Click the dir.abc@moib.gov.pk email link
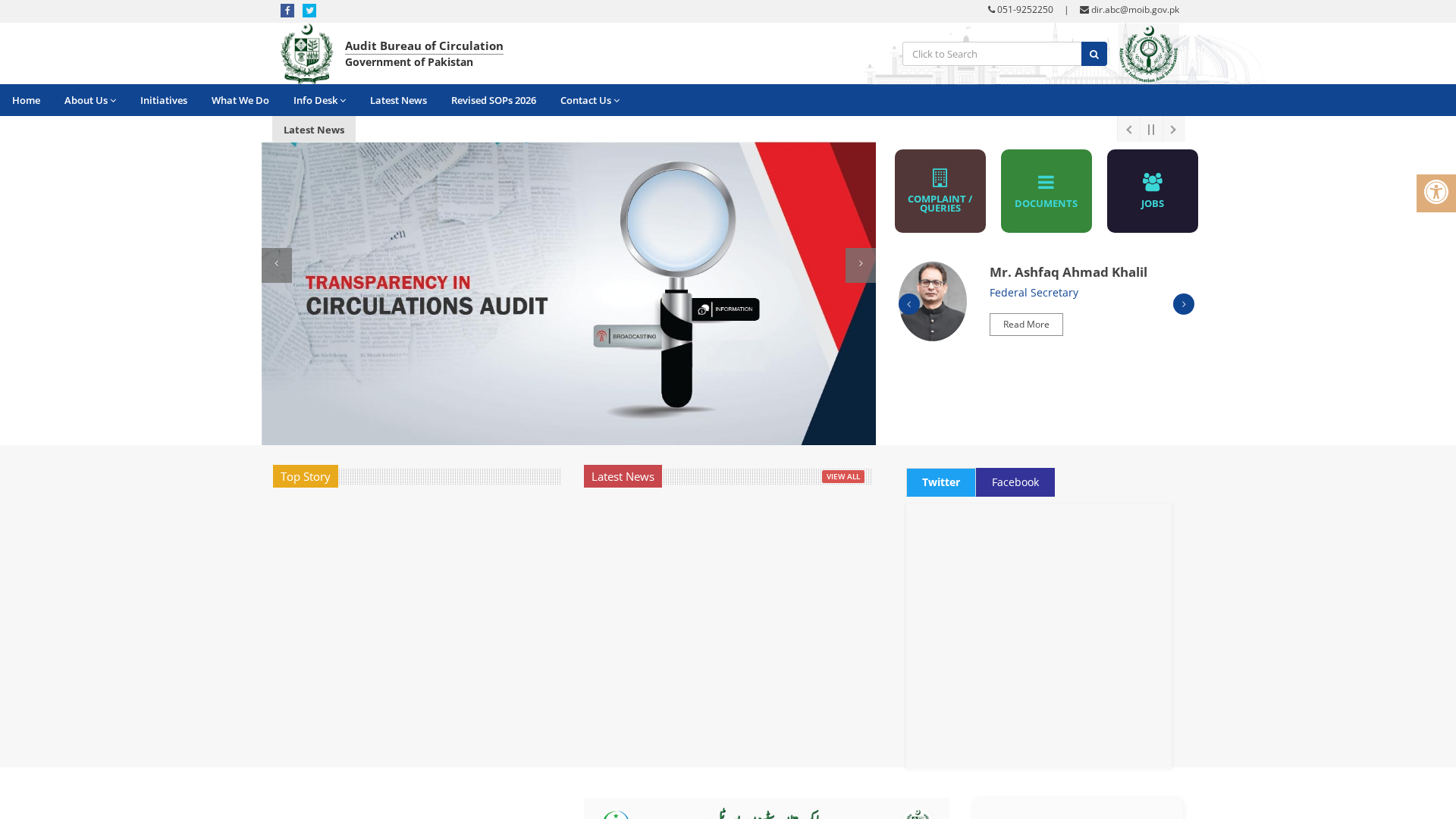 pyautogui.click(x=1135, y=10)
